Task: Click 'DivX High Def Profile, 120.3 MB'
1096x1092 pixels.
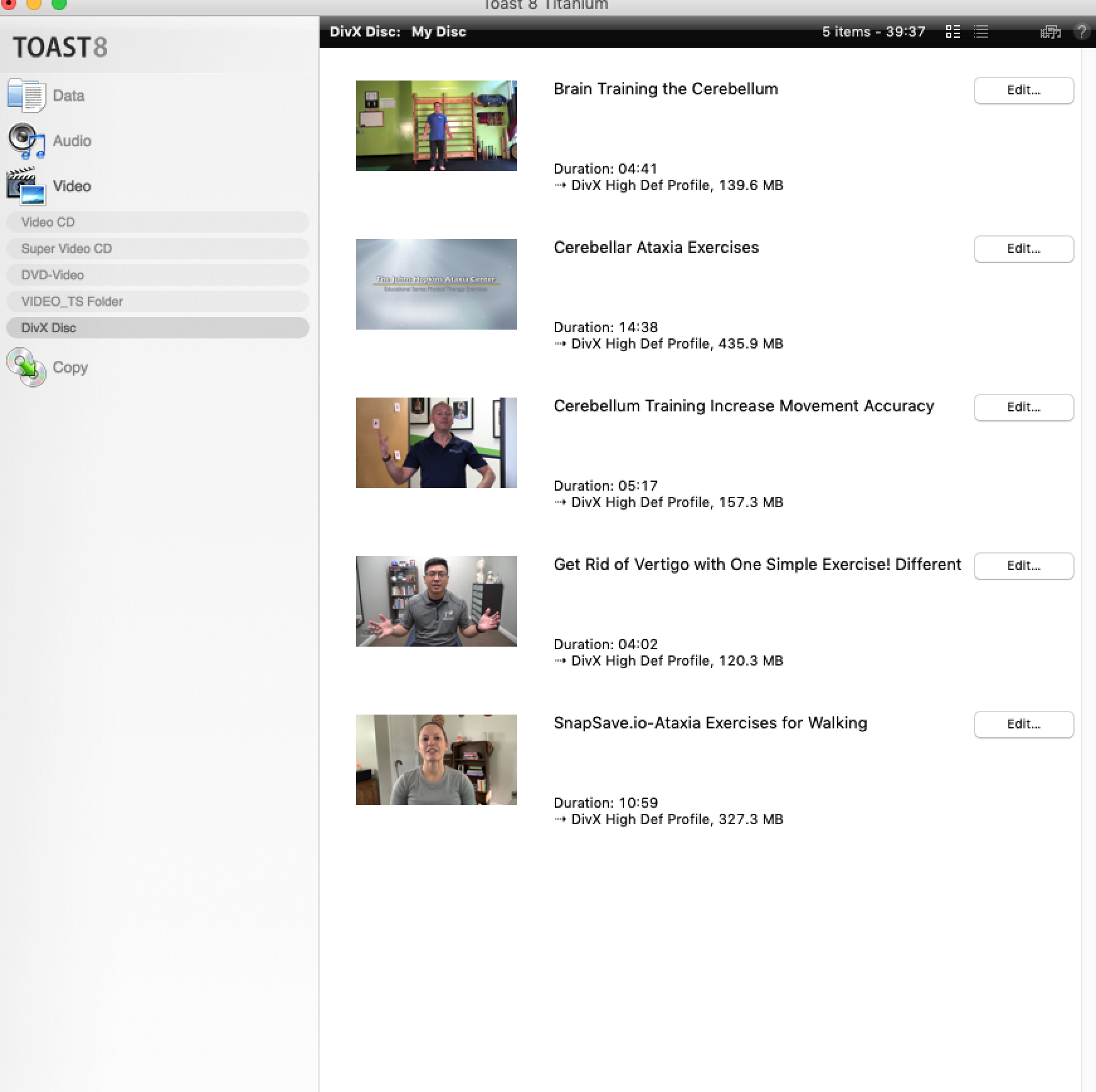Action: pos(677,661)
